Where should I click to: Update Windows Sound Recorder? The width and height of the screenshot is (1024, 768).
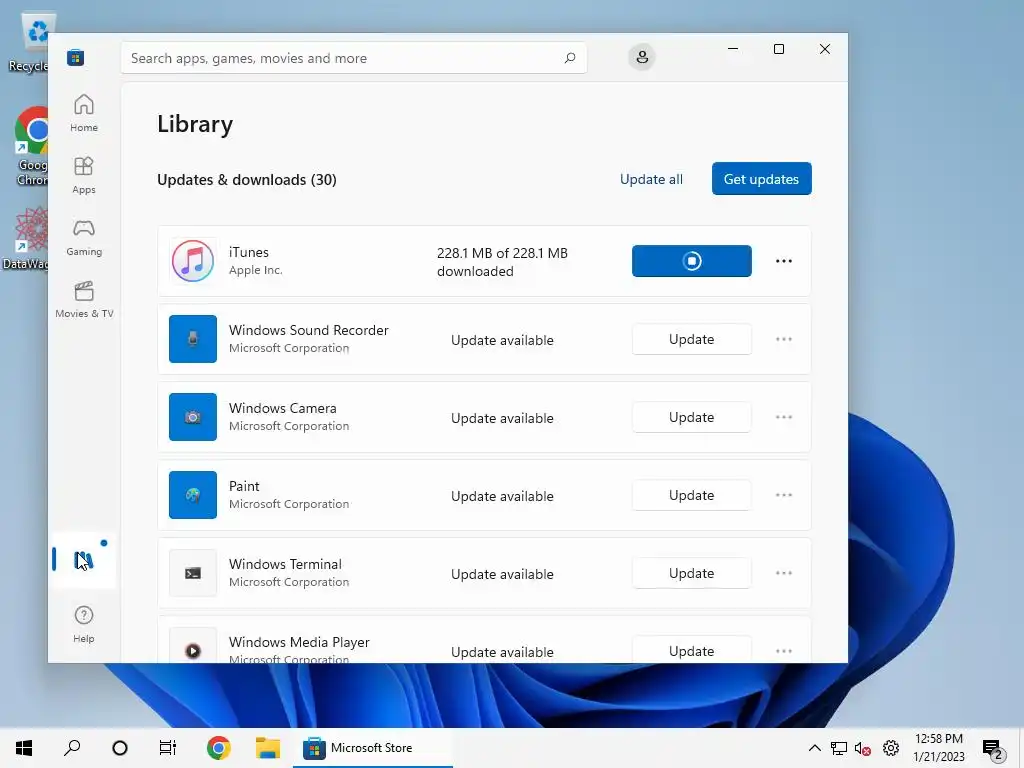point(692,339)
